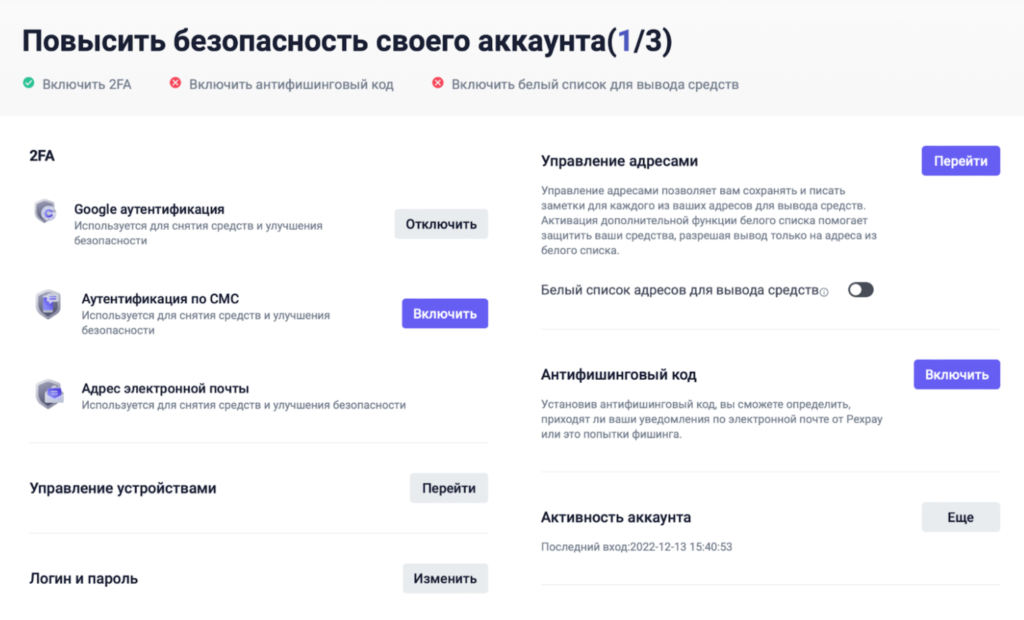Click the red cross beside withdrawal whitelist step
The width and height of the screenshot is (1024, 620).
pos(437,84)
